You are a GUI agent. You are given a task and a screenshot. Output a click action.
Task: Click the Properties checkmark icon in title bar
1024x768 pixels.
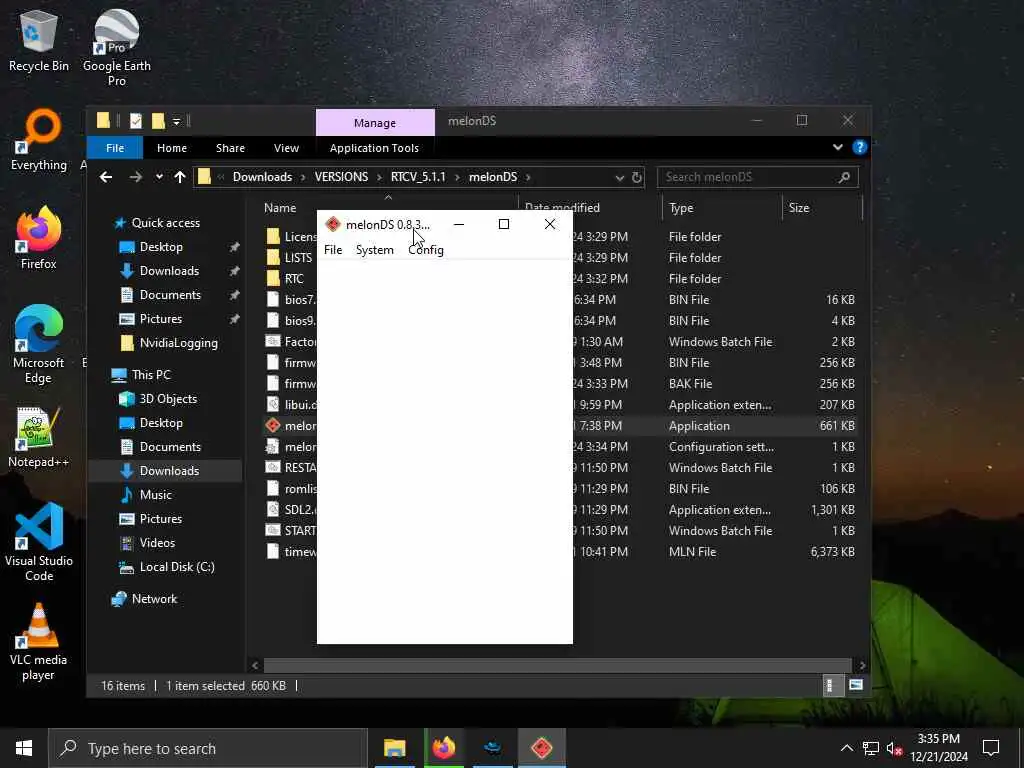point(136,121)
